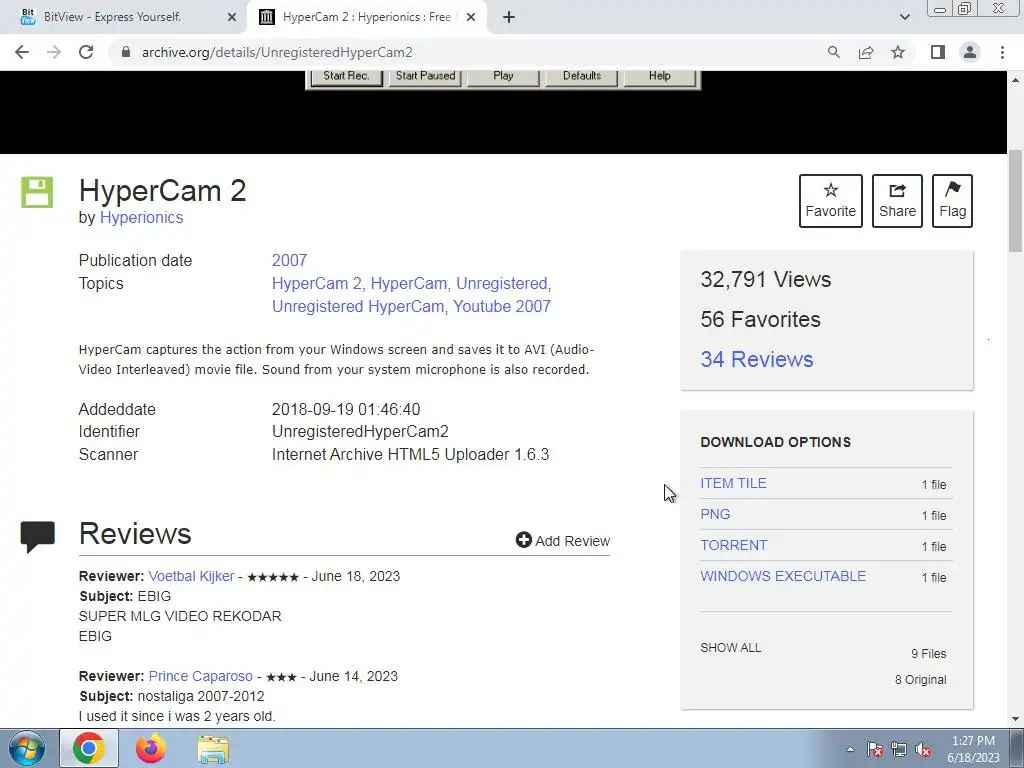The width and height of the screenshot is (1024, 768).
Task: Open the HyperCam topic link
Action: pyautogui.click(x=410, y=283)
